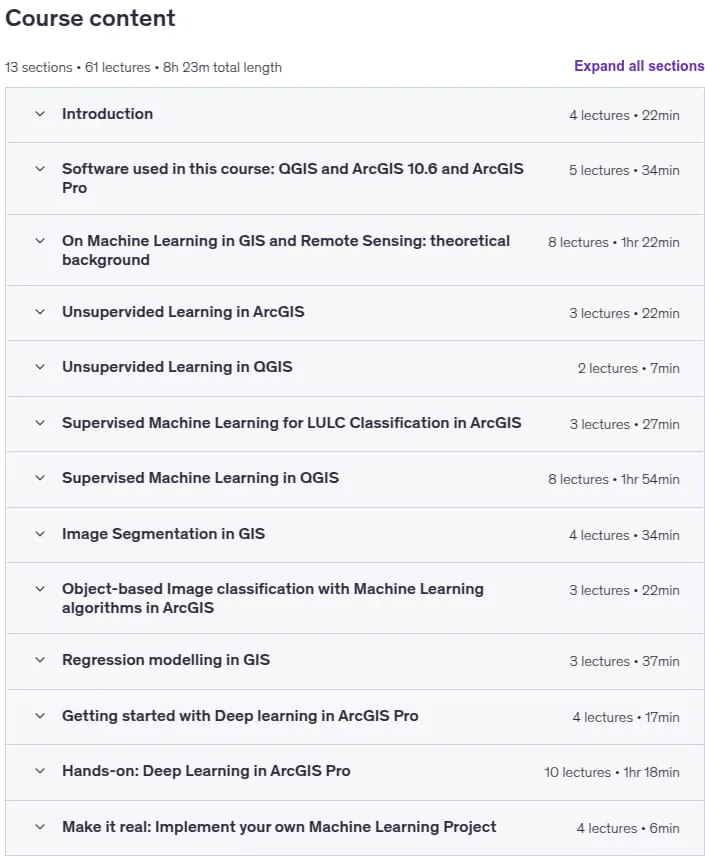Click Supervised Machine Learning in QGIS title

200,478
